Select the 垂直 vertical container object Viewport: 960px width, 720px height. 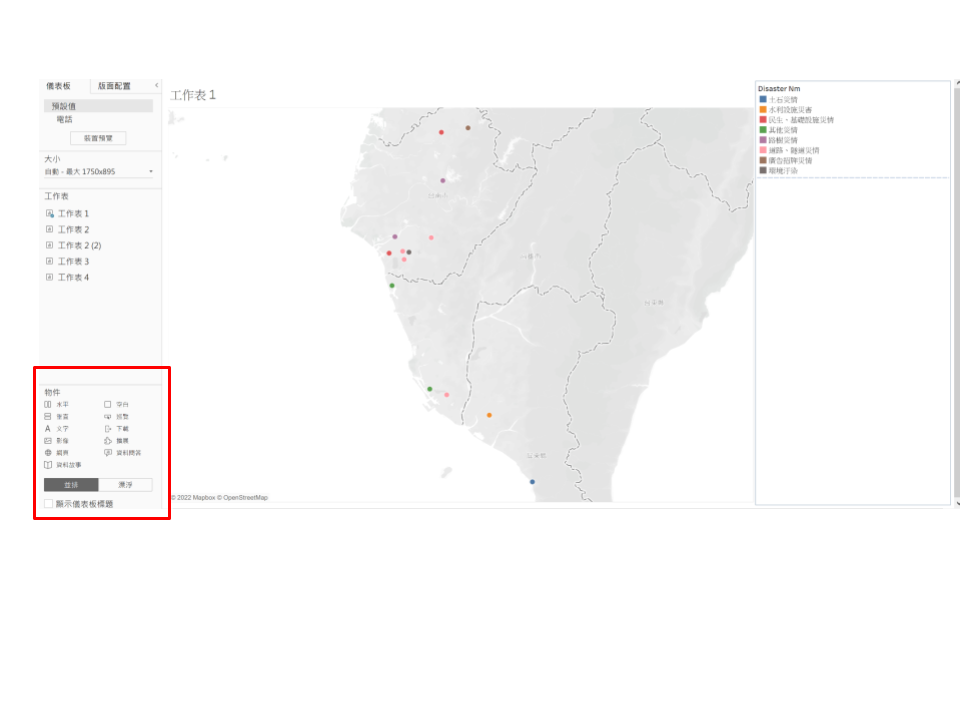pos(56,416)
